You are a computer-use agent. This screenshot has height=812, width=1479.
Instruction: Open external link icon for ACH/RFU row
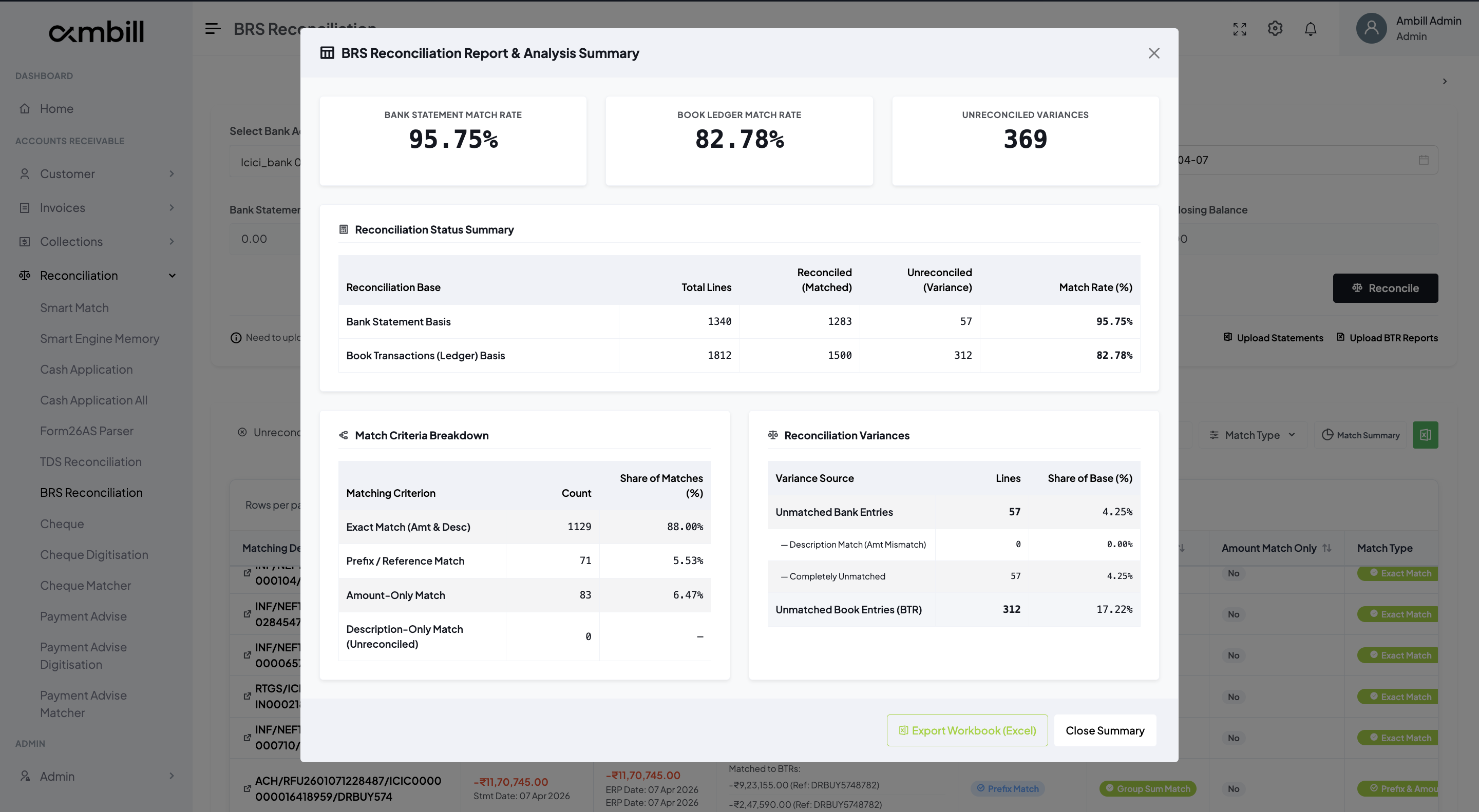[x=247, y=788]
